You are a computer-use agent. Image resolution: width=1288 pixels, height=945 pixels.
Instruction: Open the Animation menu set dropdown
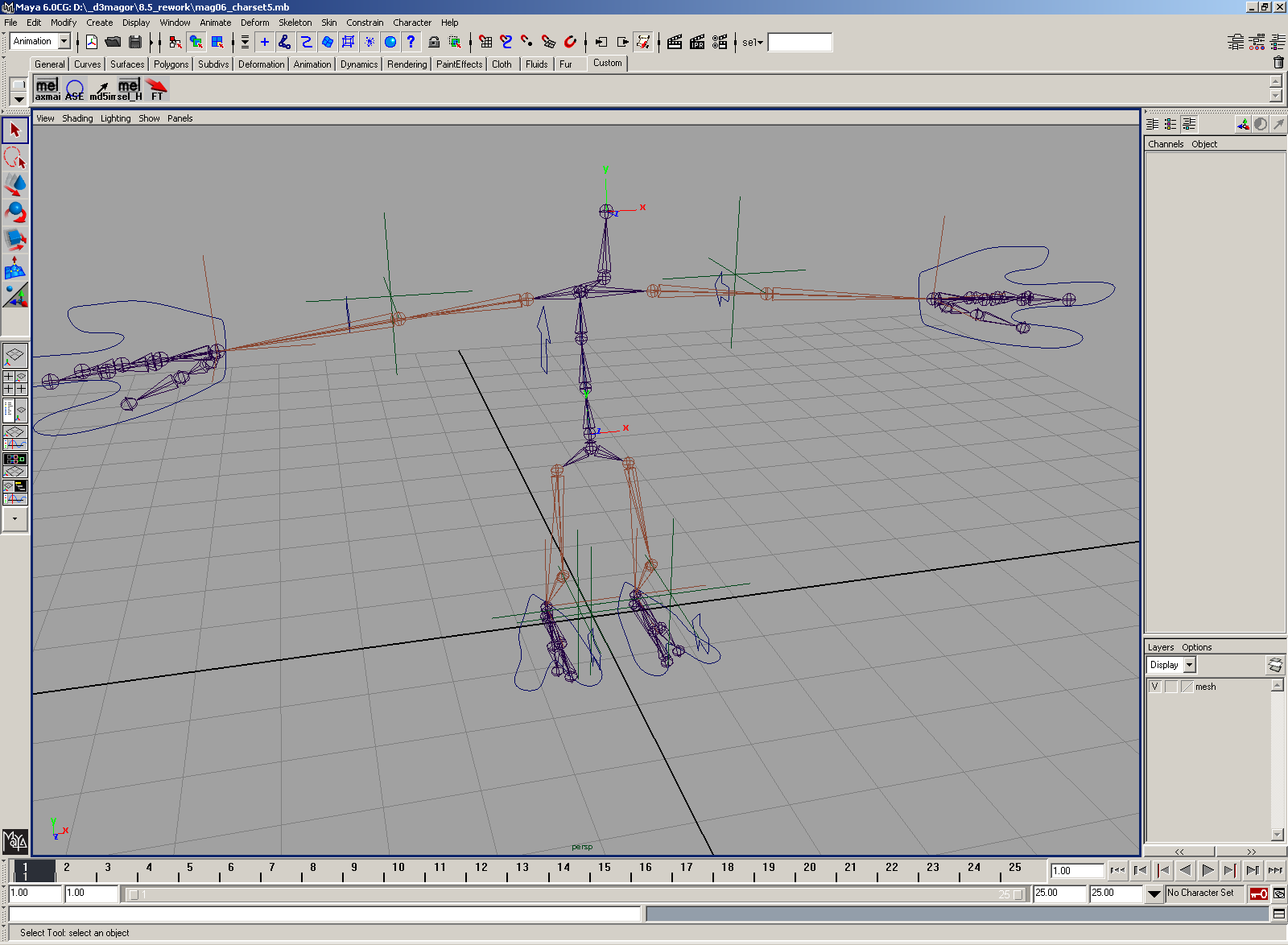click(64, 42)
